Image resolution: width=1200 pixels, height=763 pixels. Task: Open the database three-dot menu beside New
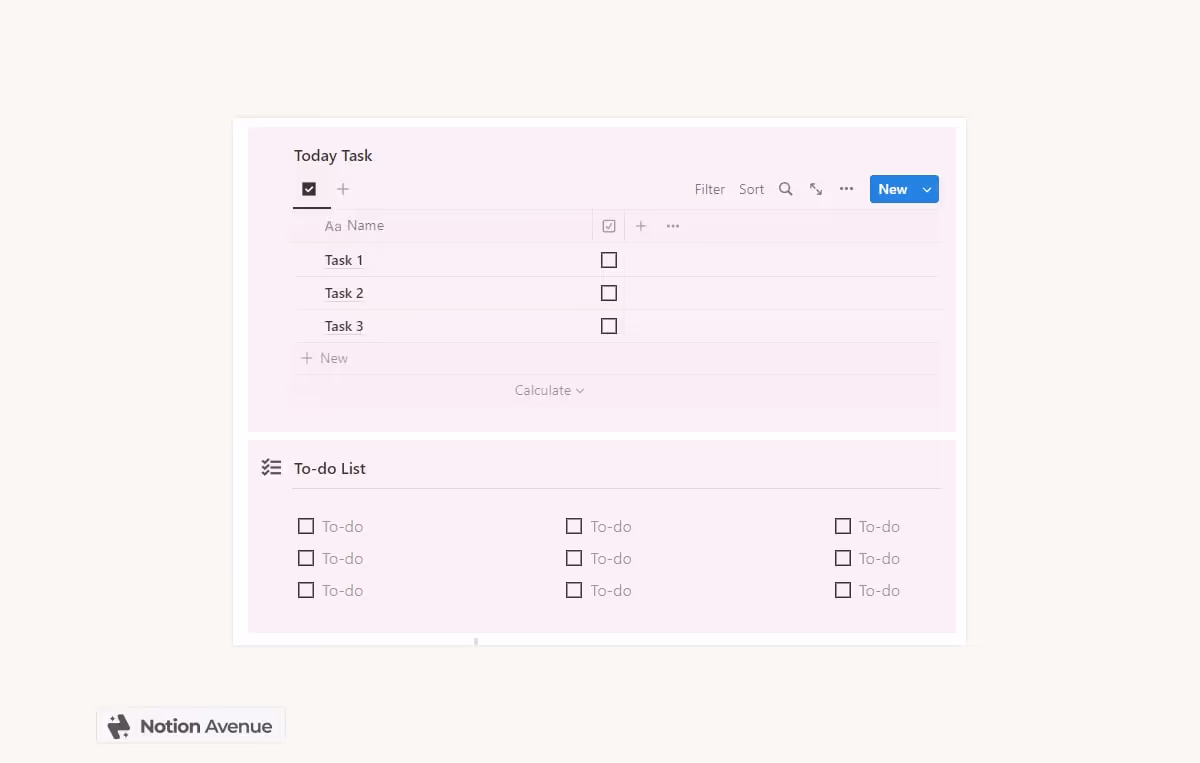point(846,189)
